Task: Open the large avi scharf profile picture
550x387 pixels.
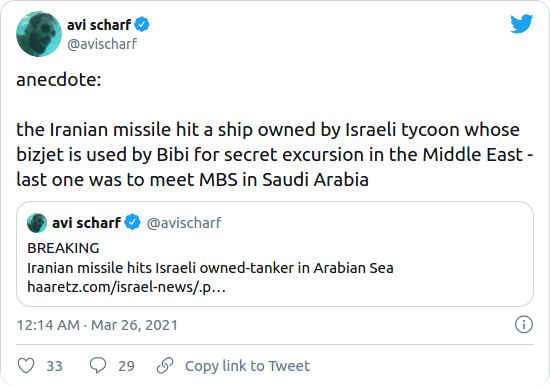Action: click(39, 34)
